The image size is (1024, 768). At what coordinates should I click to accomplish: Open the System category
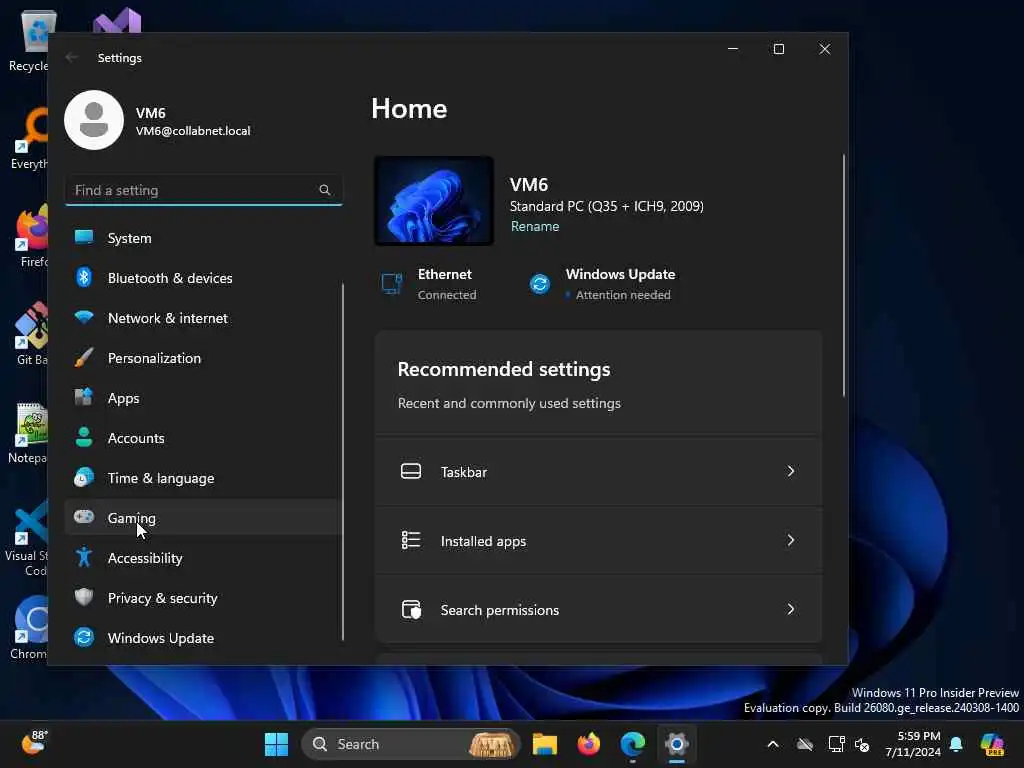[204, 238]
